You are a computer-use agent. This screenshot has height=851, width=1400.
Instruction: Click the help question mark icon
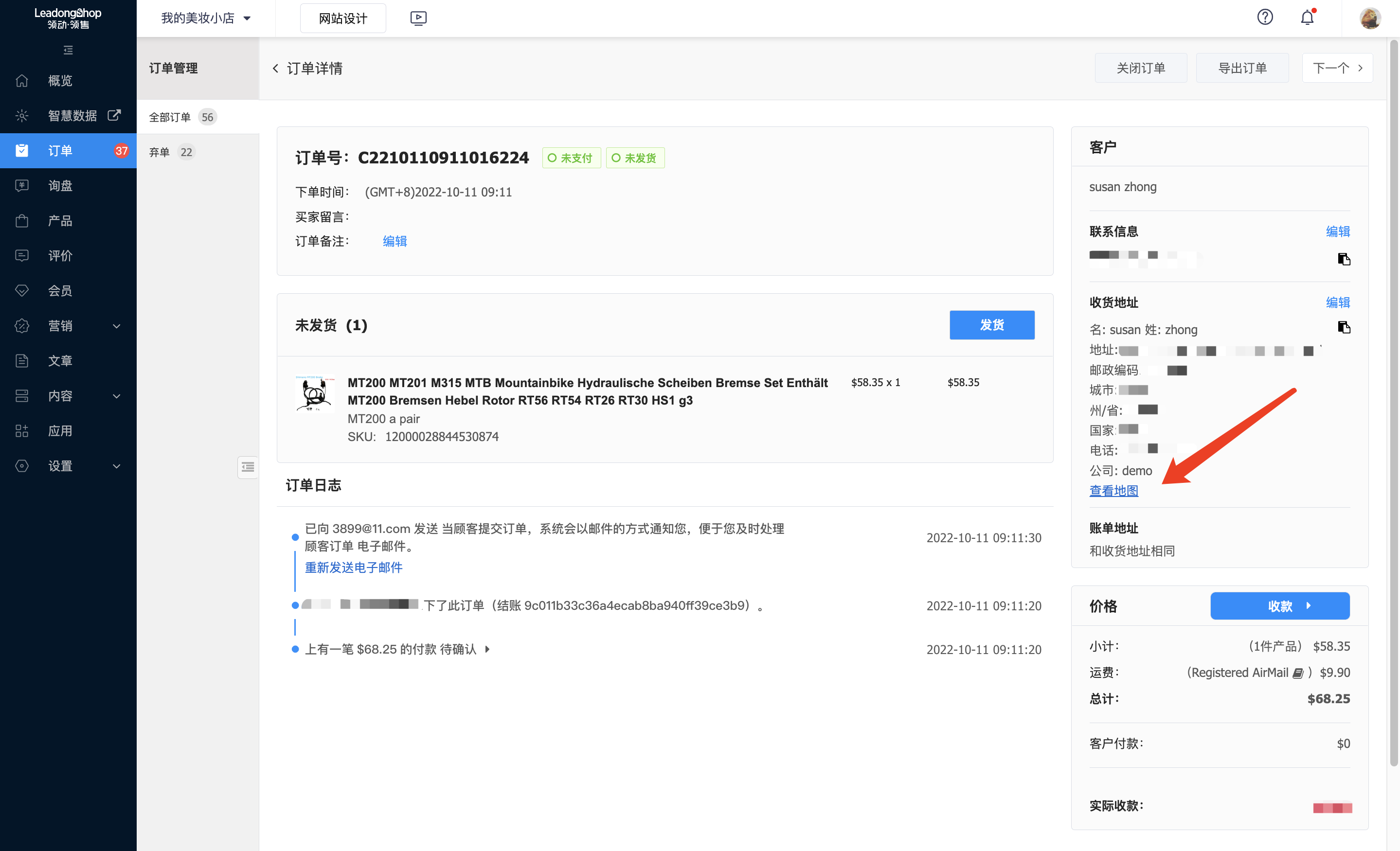click(x=1265, y=18)
